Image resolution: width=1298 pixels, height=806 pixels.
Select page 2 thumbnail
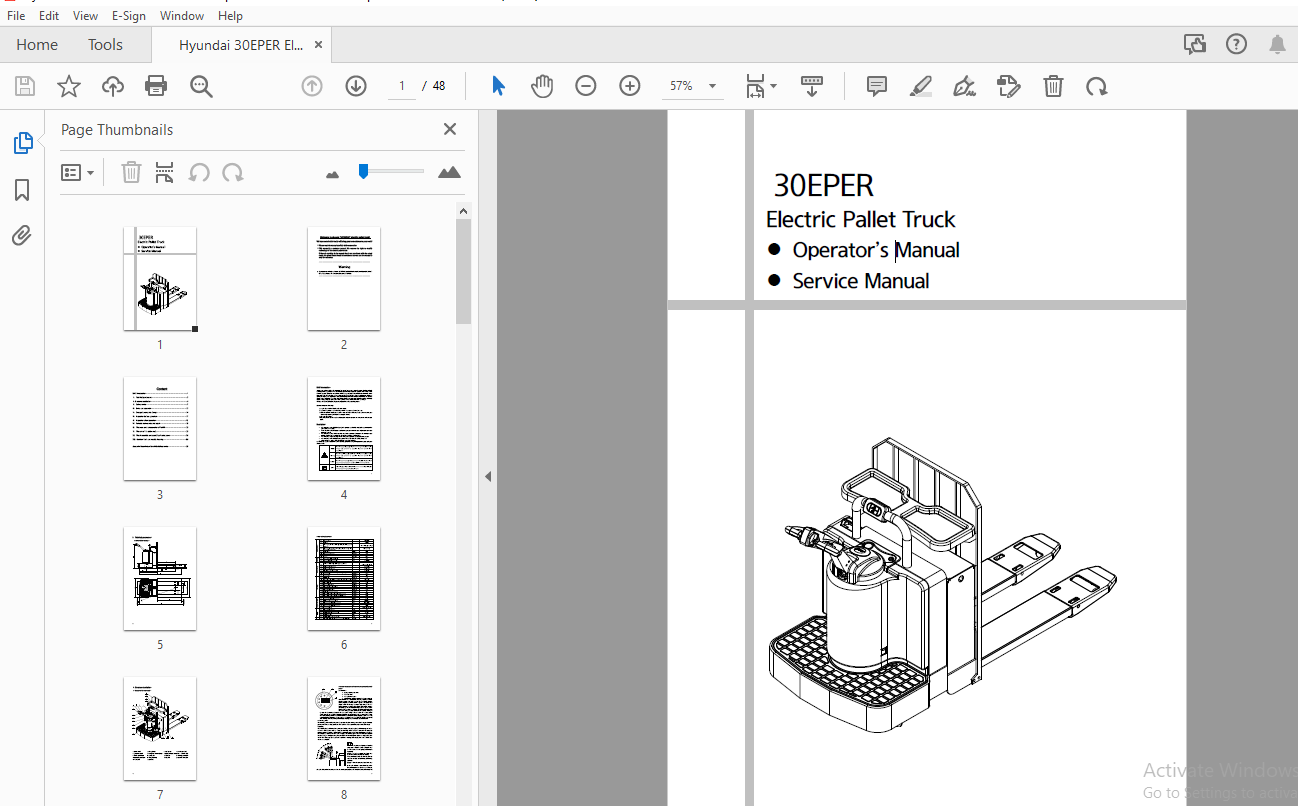(x=344, y=278)
